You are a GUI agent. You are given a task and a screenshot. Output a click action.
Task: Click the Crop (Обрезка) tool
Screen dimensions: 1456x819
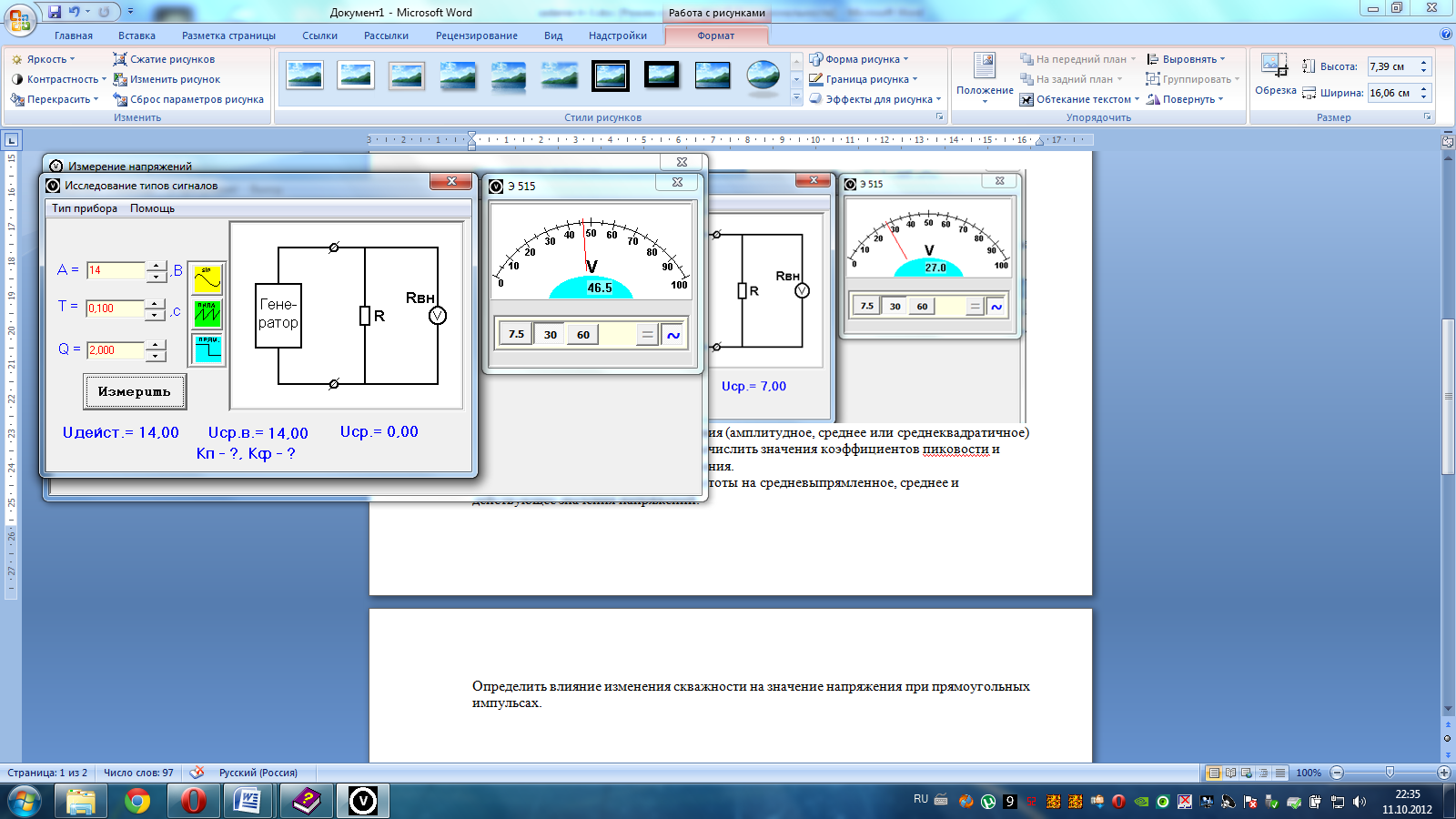tap(1275, 75)
